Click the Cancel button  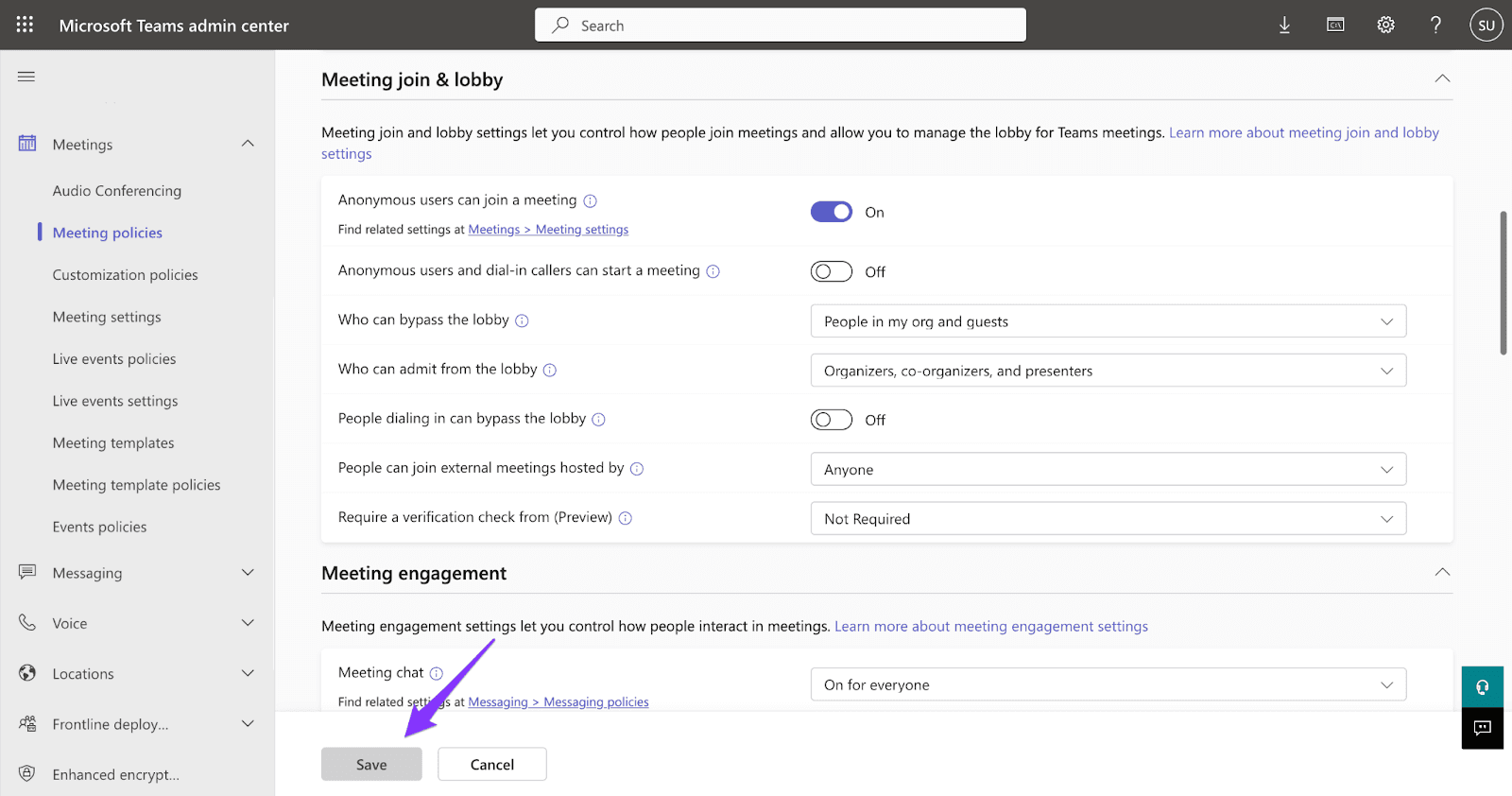[492, 764]
